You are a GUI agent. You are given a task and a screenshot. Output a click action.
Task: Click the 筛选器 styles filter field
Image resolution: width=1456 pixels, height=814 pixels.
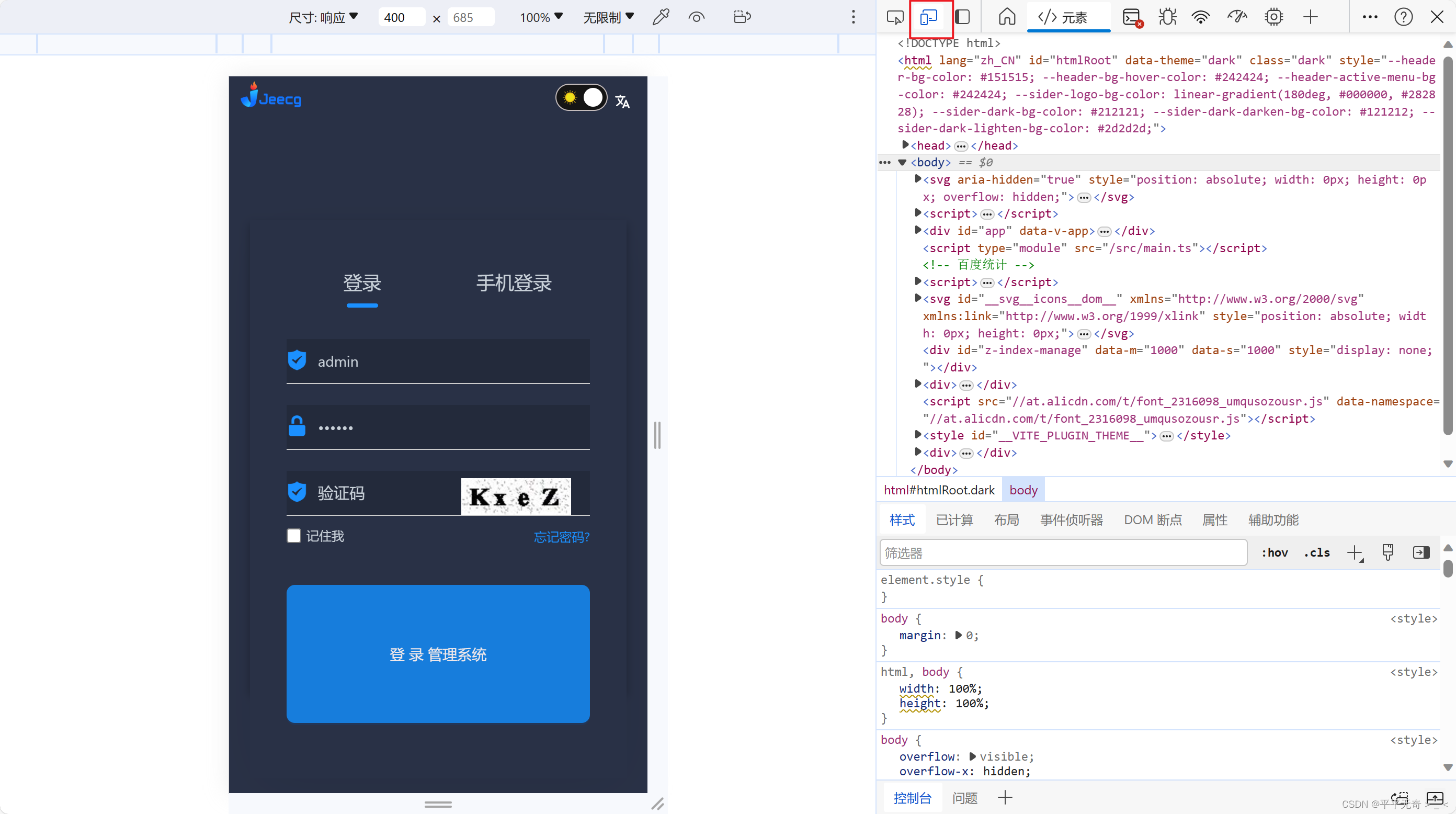coord(1063,552)
